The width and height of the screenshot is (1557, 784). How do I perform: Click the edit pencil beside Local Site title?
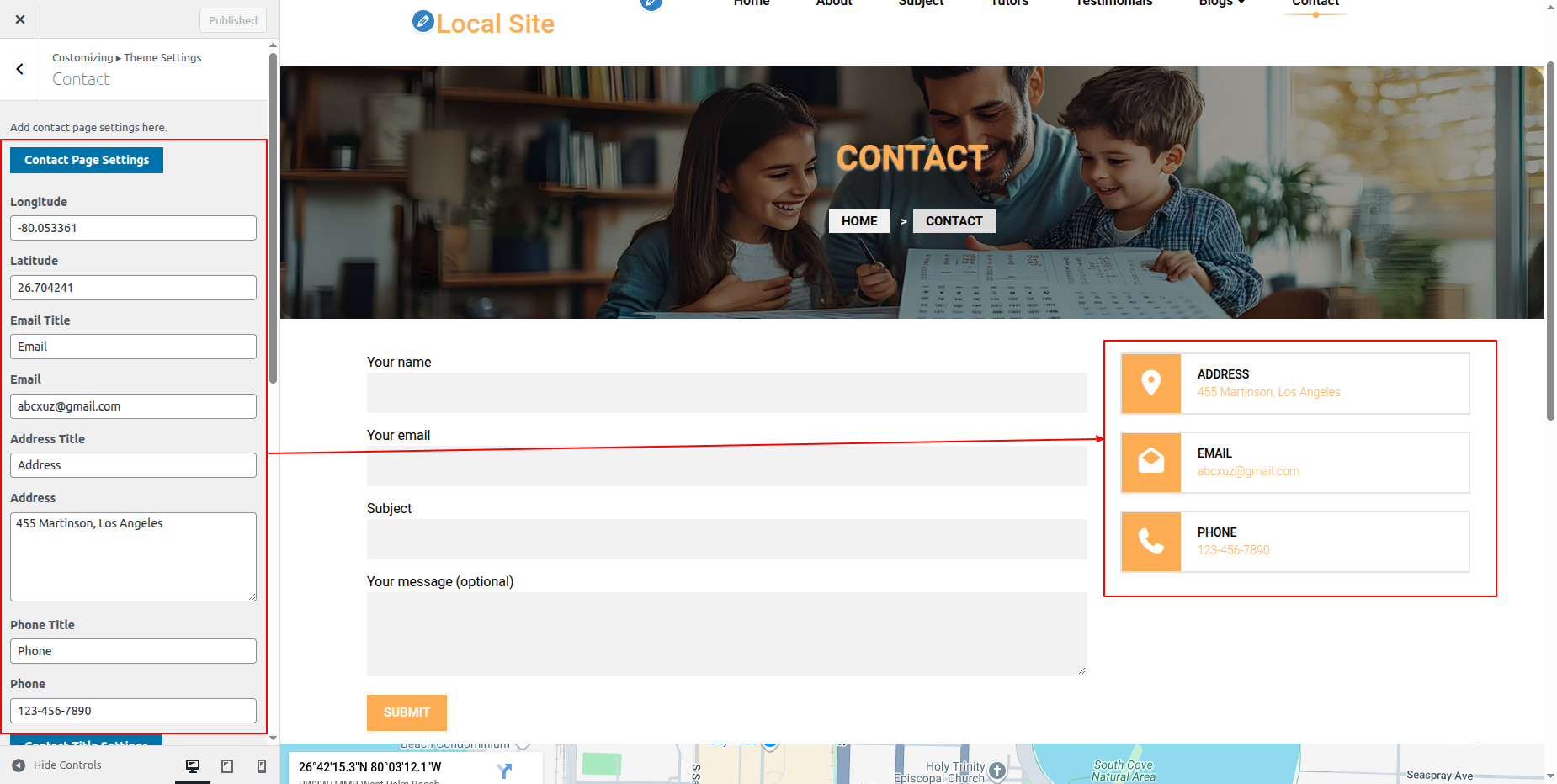pyautogui.click(x=422, y=21)
